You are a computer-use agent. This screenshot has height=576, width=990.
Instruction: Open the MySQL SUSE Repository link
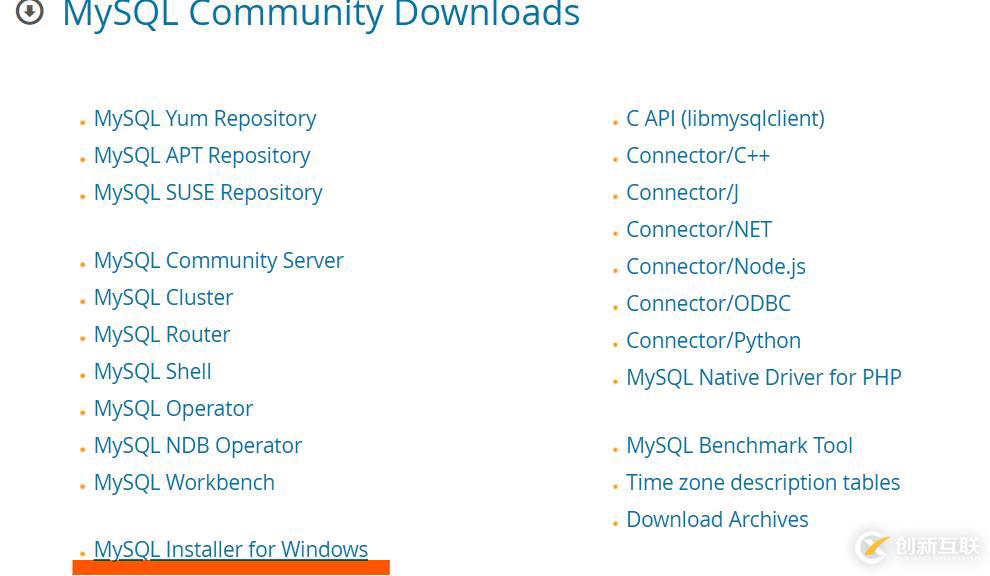(208, 193)
